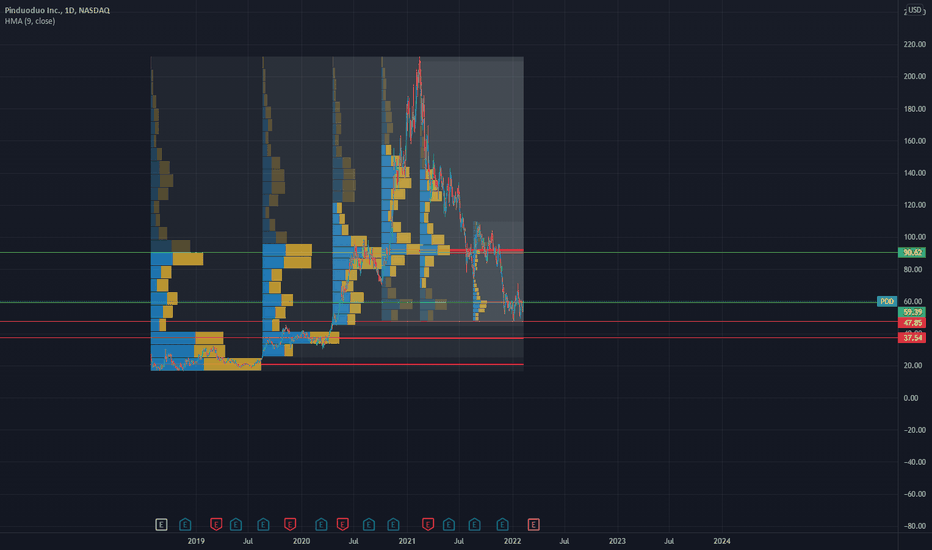Click the green 59.39 last price label

[912, 312]
